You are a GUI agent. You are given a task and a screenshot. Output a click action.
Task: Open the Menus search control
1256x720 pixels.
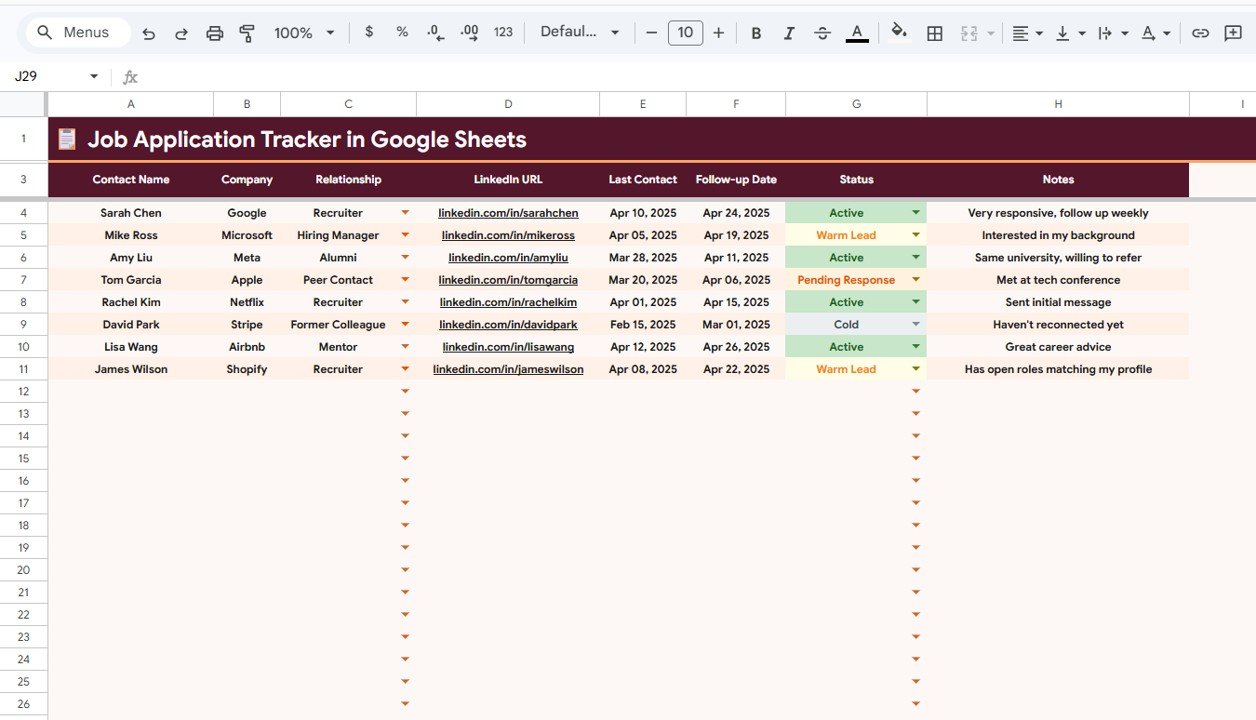(76, 32)
